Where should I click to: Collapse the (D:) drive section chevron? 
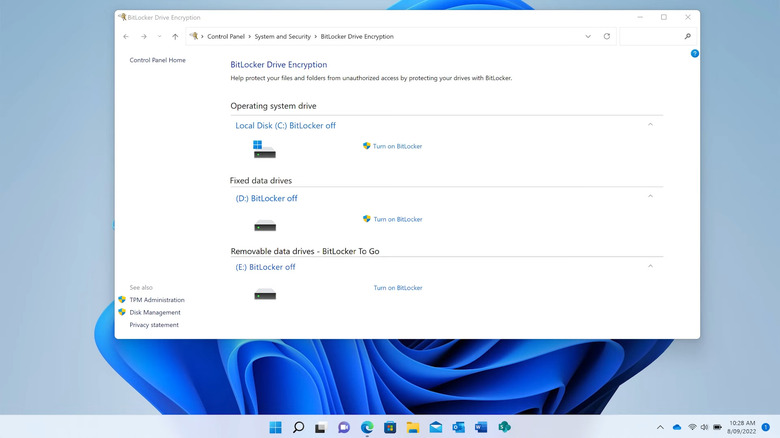pyautogui.click(x=650, y=197)
